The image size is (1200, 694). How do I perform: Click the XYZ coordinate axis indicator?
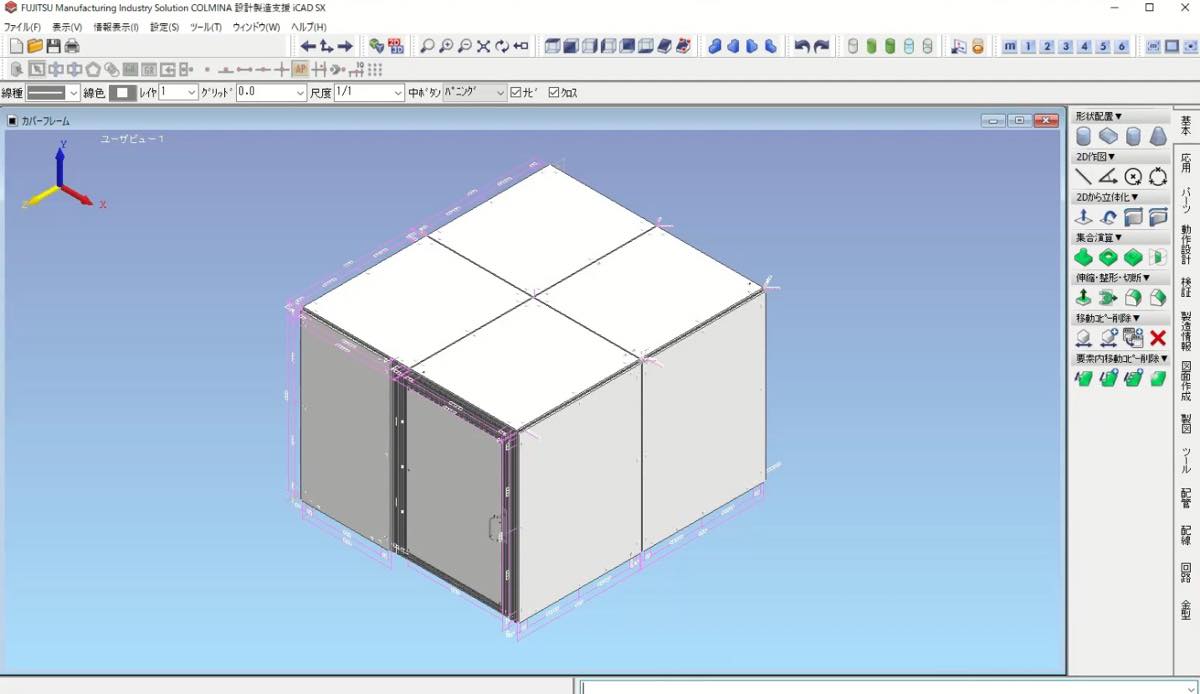pyautogui.click(x=60, y=175)
